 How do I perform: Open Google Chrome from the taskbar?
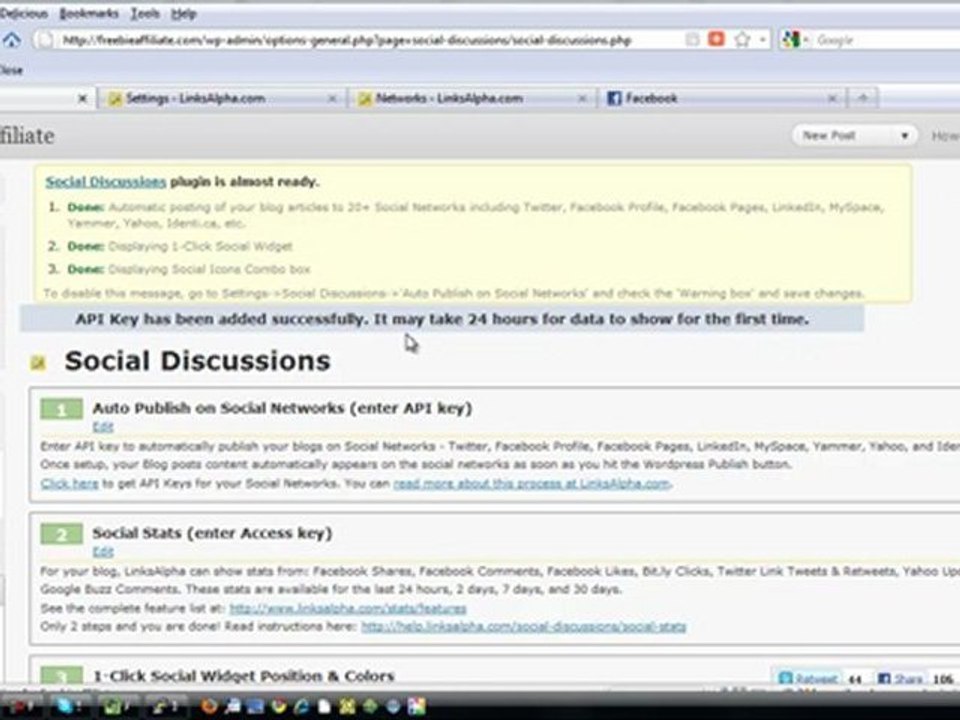[279, 706]
